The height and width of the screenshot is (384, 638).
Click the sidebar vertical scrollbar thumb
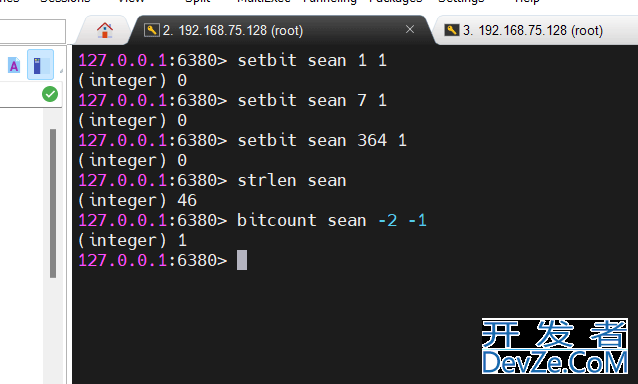53,203
